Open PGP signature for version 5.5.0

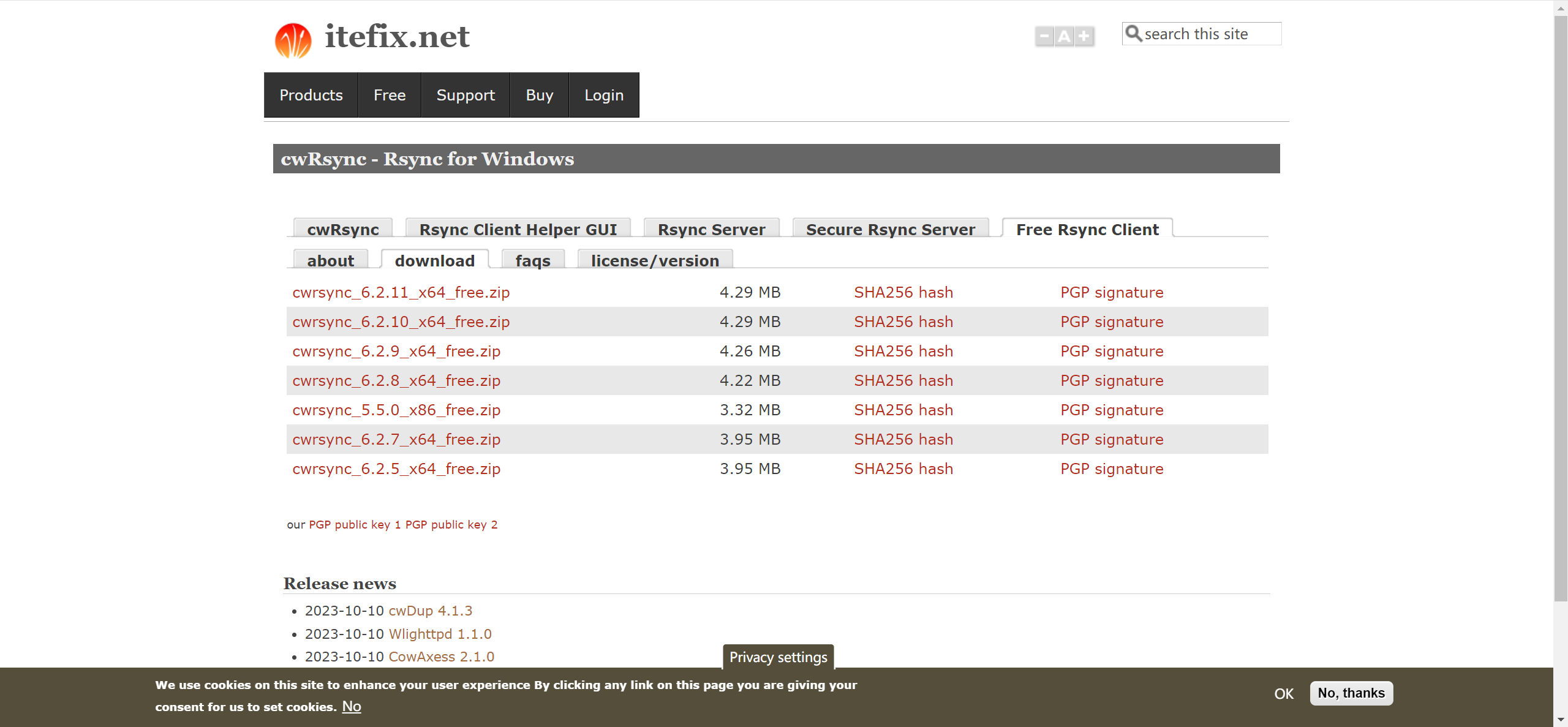[1112, 410]
